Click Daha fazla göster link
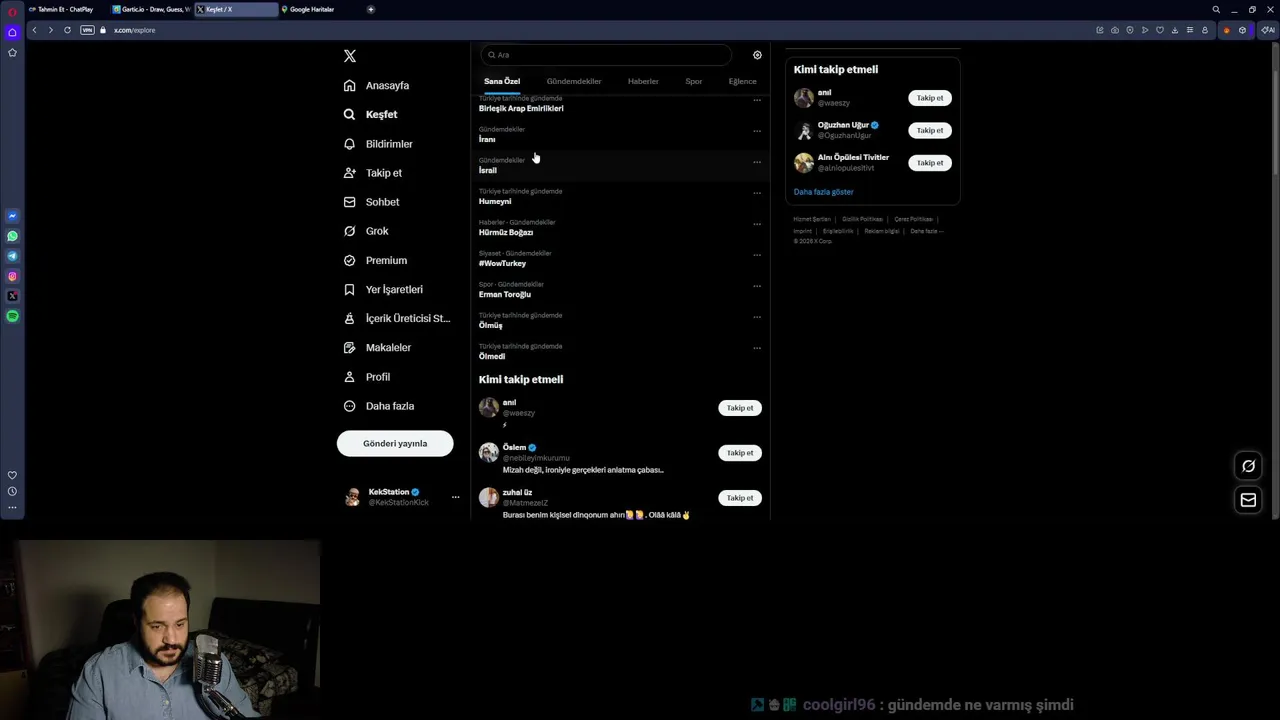 [x=824, y=192]
